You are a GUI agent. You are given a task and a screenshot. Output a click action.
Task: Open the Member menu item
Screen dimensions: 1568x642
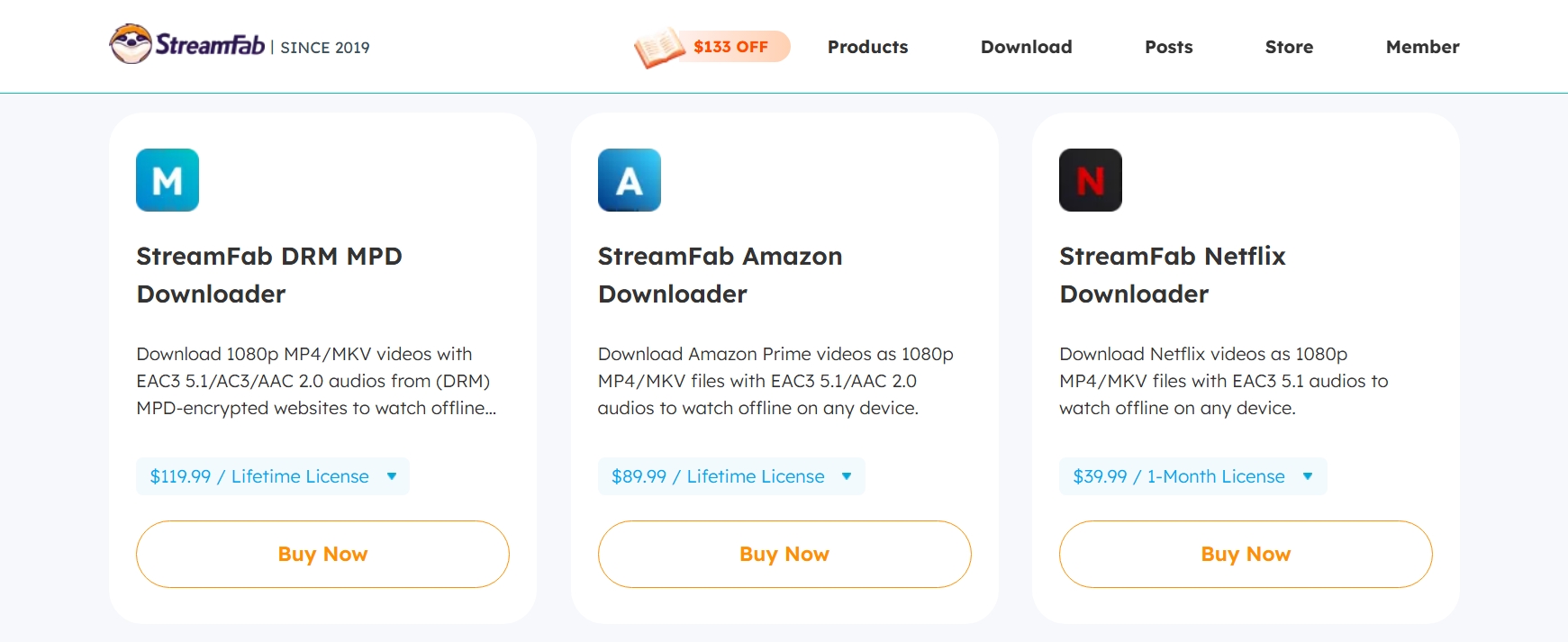1422,47
